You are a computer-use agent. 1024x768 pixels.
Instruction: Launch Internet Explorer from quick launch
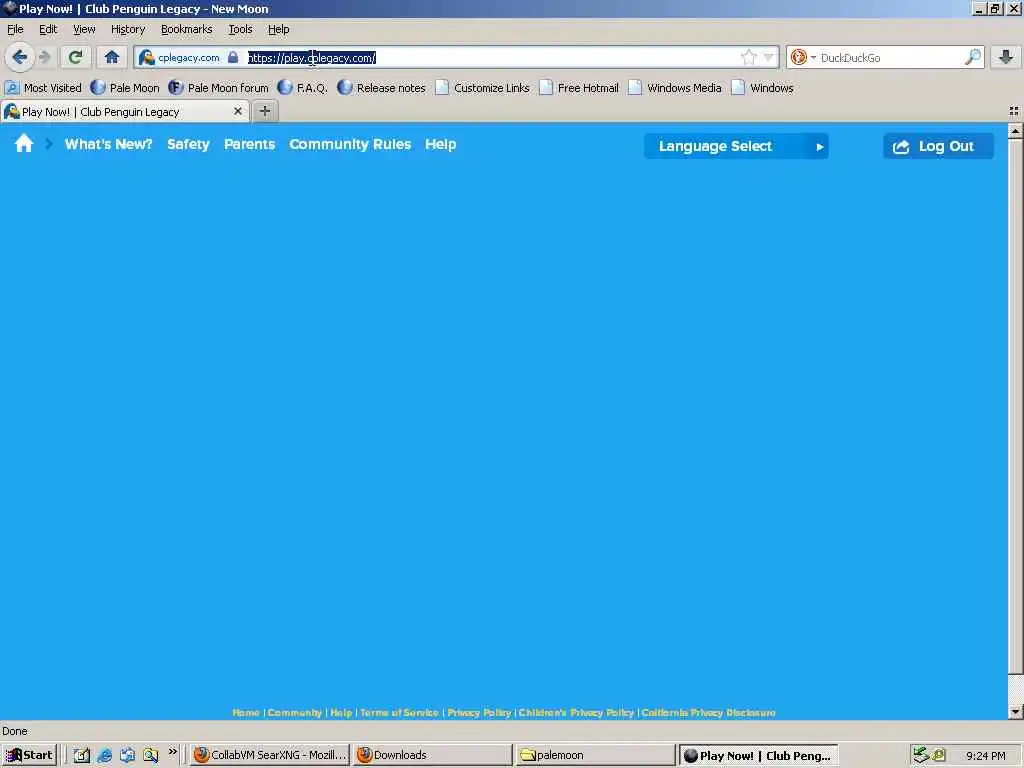coord(104,756)
